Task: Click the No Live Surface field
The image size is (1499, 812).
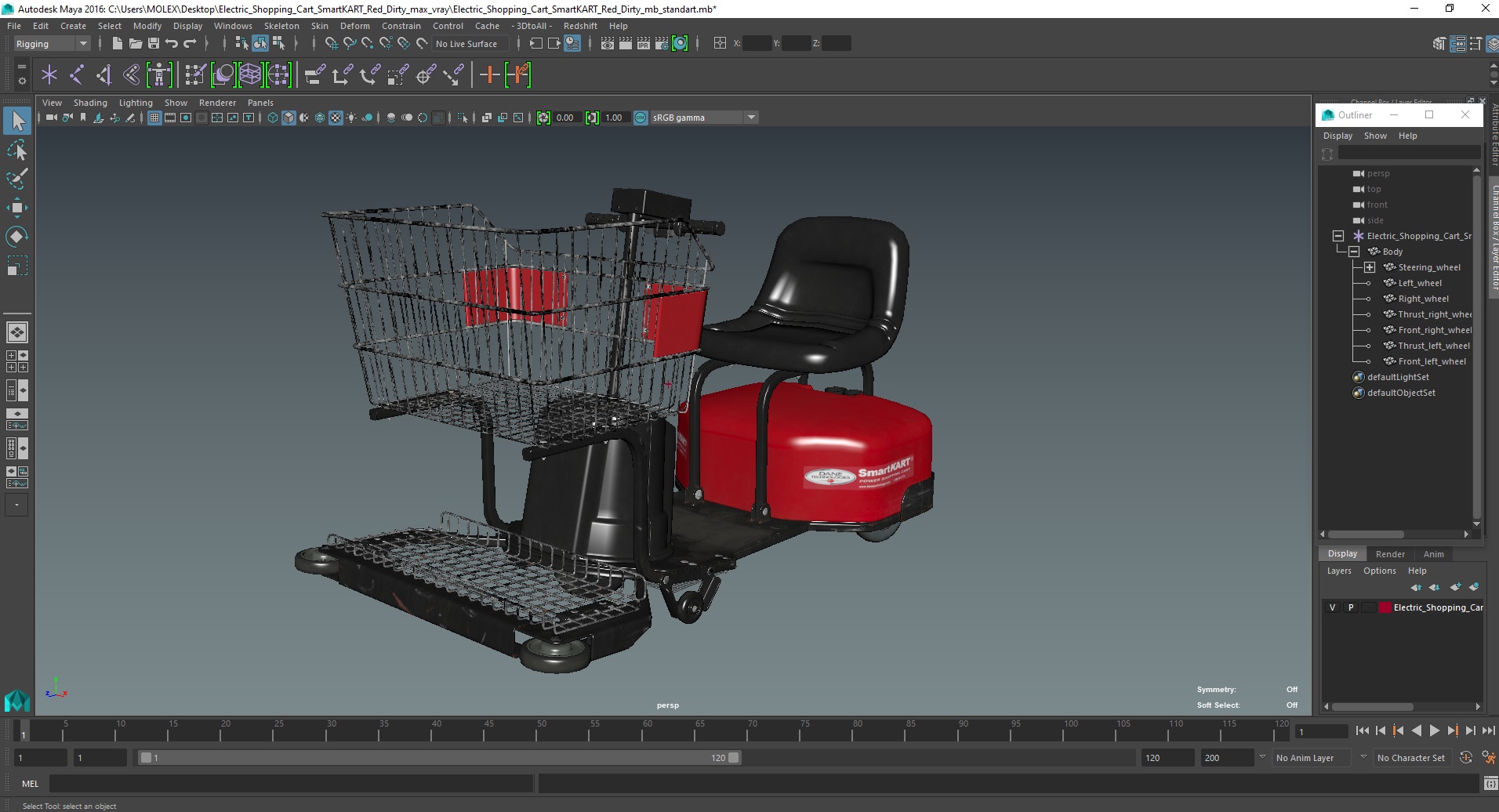Action: pyautogui.click(x=470, y=44)
